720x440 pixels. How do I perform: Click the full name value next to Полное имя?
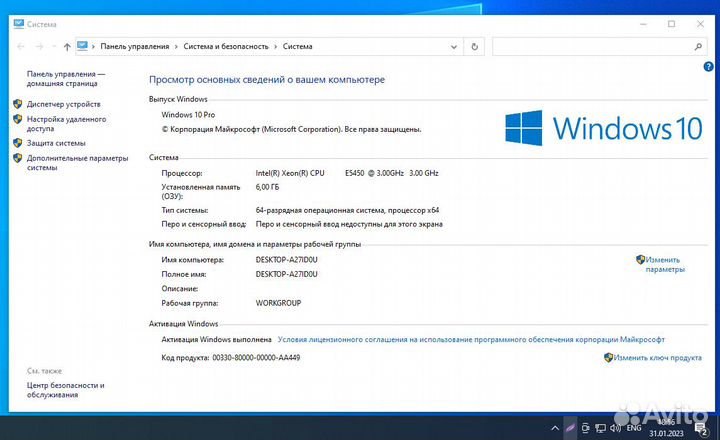[x=287, y=274]
